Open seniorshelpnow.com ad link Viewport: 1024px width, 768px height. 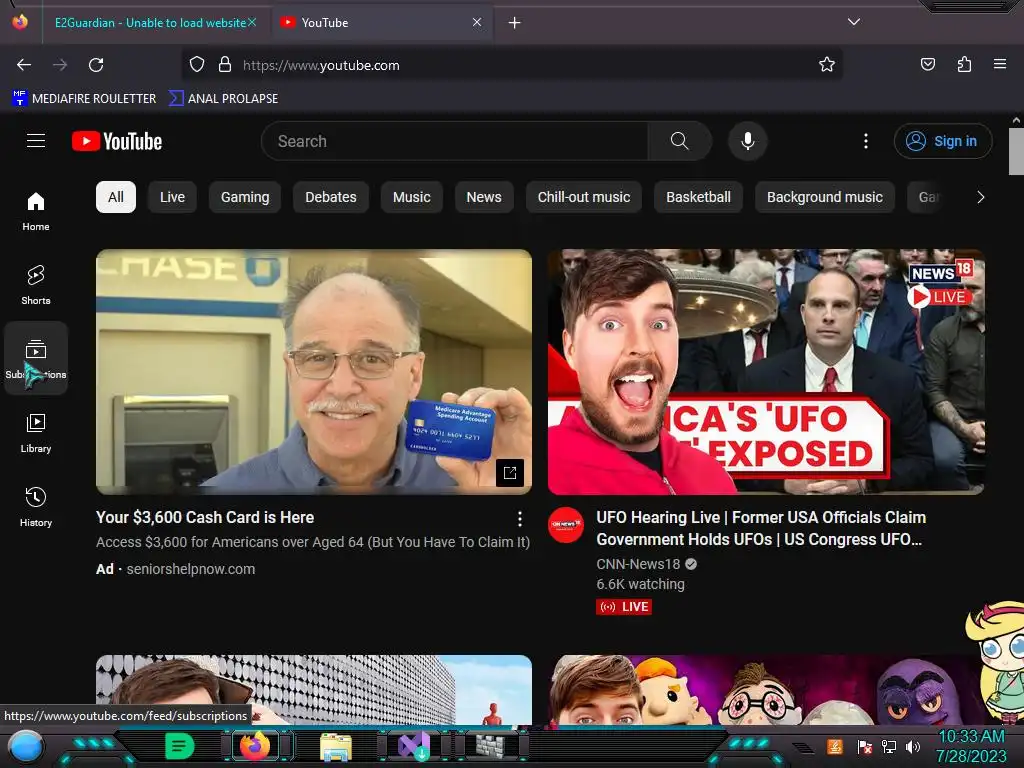pyautogui.click(x=191, y=569)
